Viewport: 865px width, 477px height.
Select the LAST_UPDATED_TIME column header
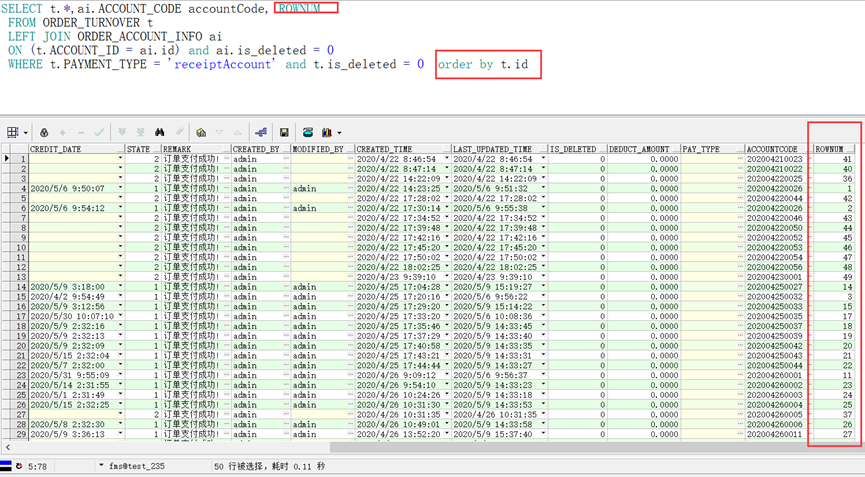pyautogui.click(x=499, y=149)
